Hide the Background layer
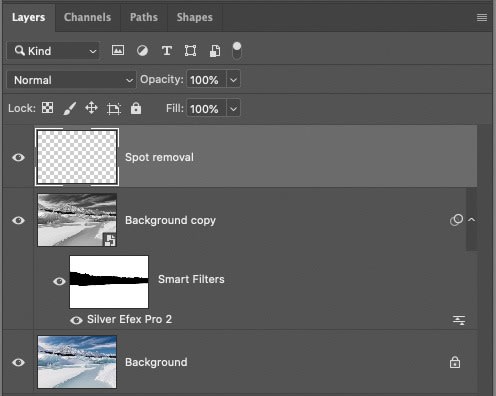Screen dimensions: 496x396 18,362
